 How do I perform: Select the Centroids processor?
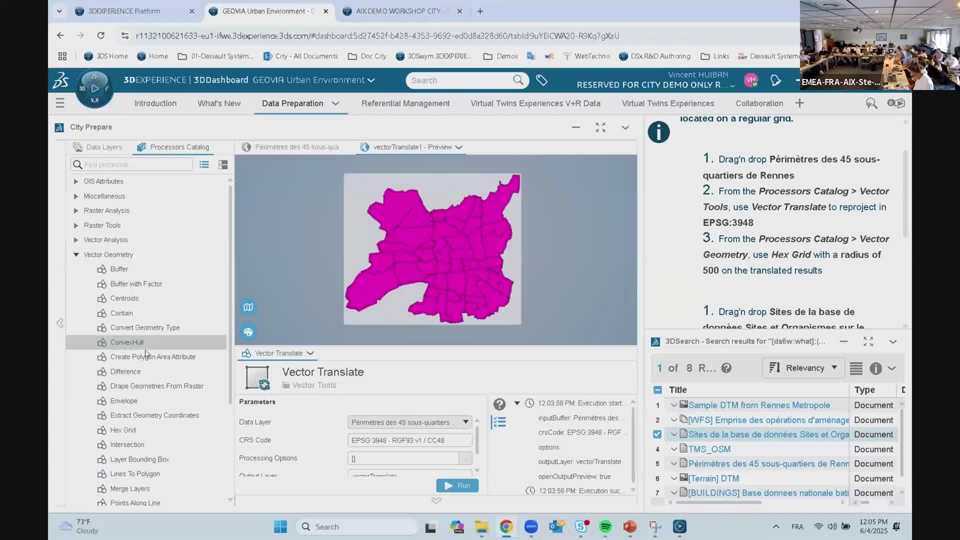click(x=124, y=299)
